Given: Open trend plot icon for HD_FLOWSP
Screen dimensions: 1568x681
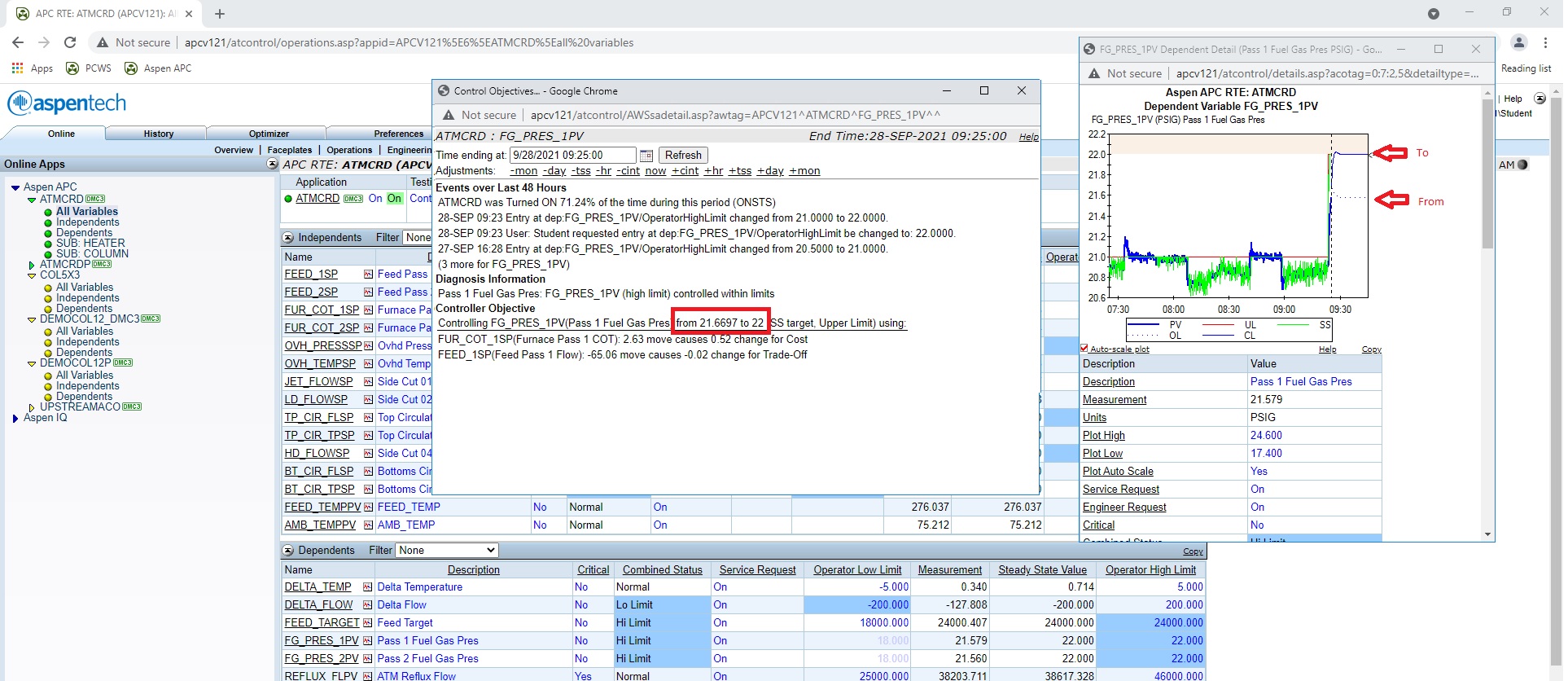Looking at the screenshot, I should click(x=368, y=454).
